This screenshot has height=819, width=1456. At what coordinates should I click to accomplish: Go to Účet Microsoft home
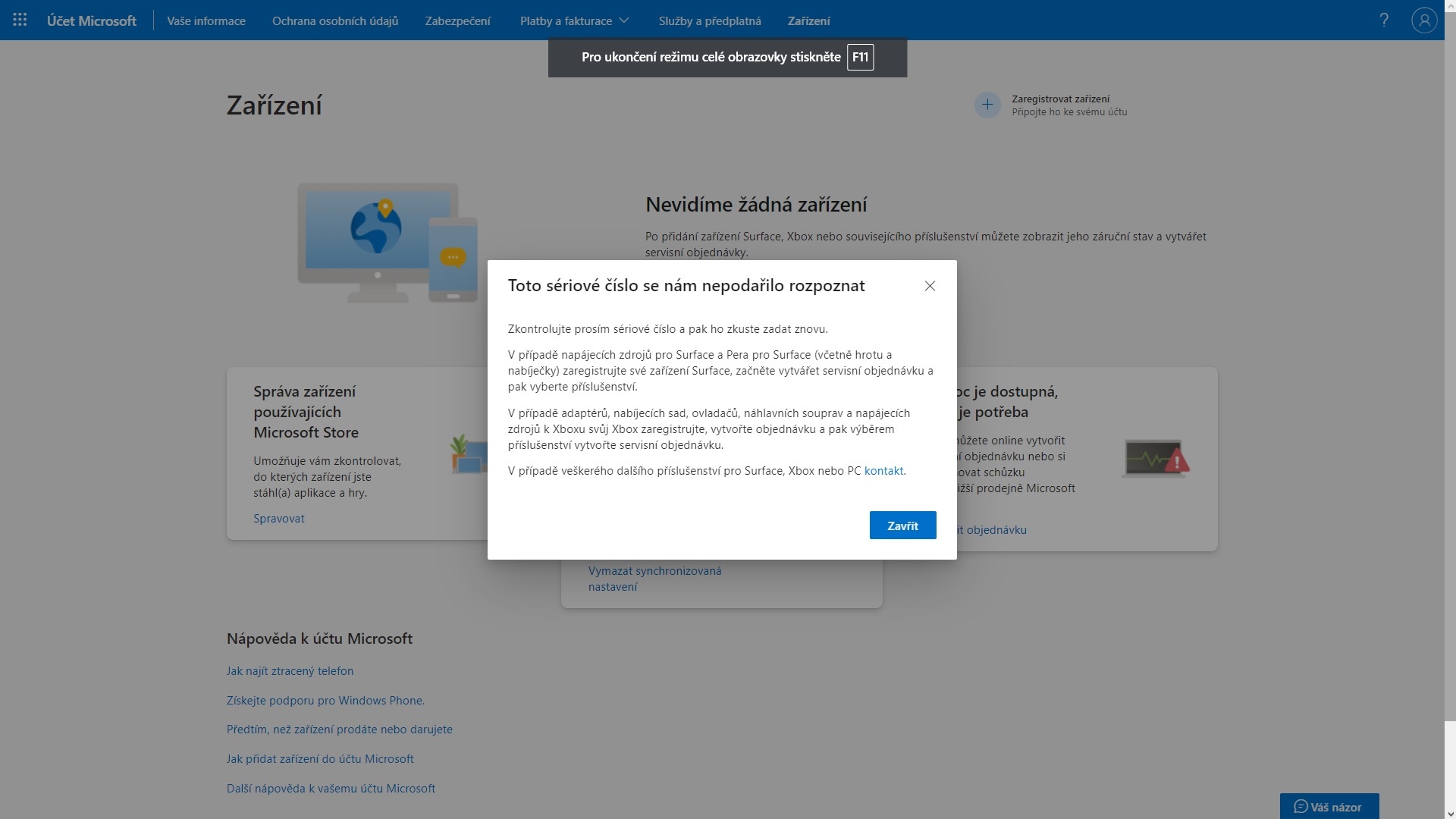pos(92,20)
